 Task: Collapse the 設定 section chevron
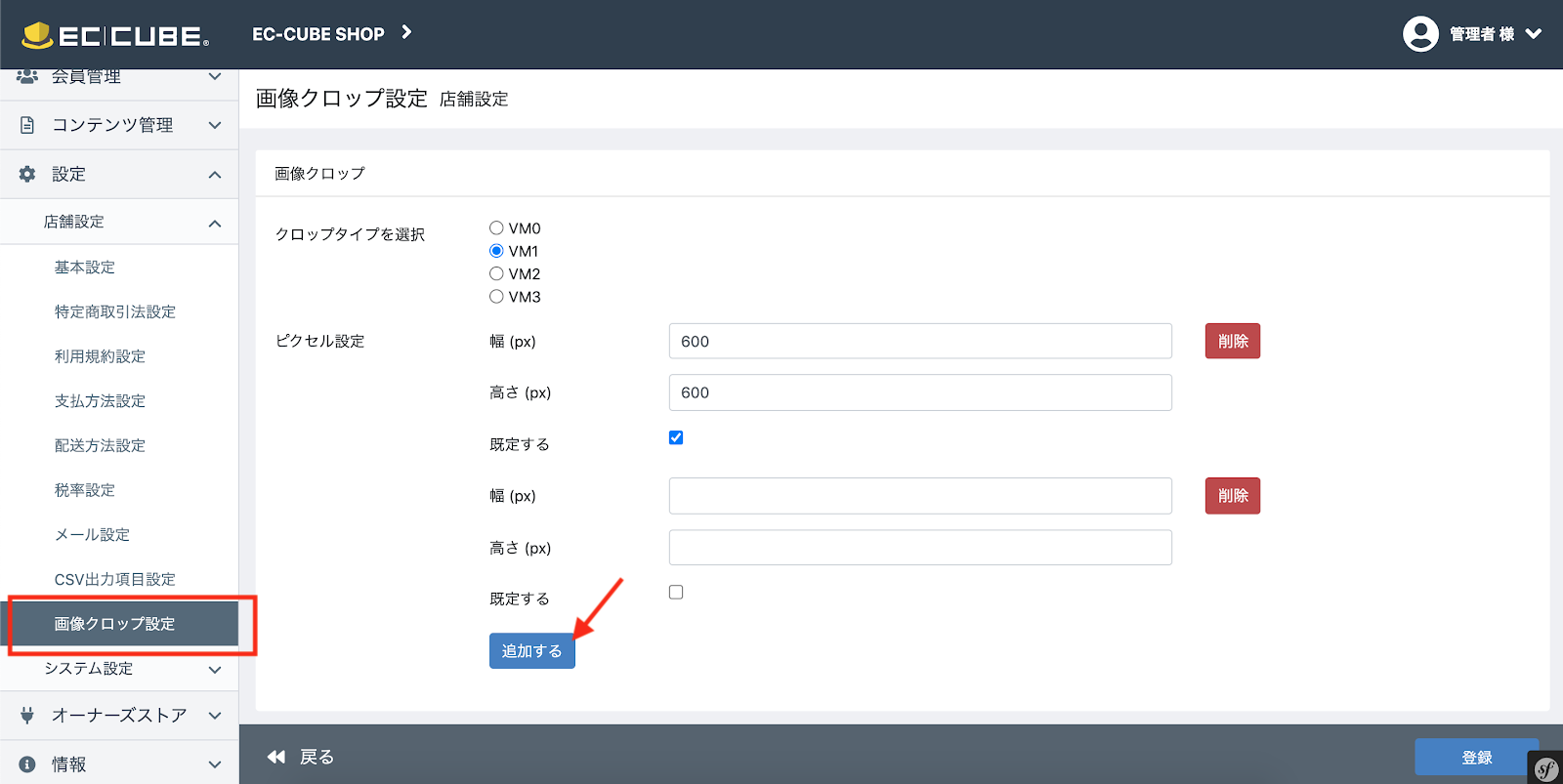215,175
